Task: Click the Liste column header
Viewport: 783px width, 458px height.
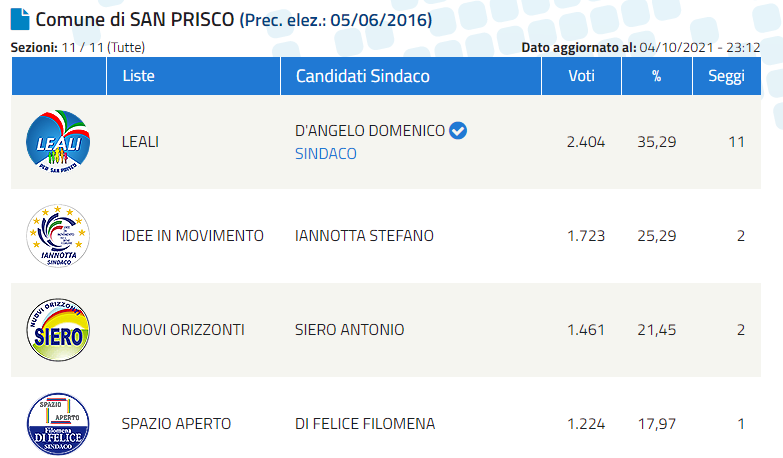Action: [138, 76]
